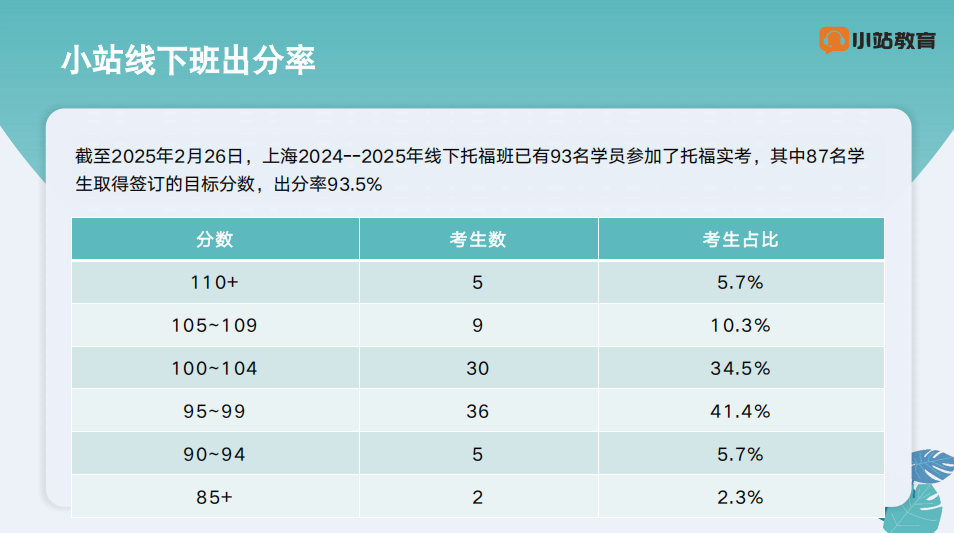The image size is (954, 533).
Task: Click the count 30 cell
Action: pos(479,368)
